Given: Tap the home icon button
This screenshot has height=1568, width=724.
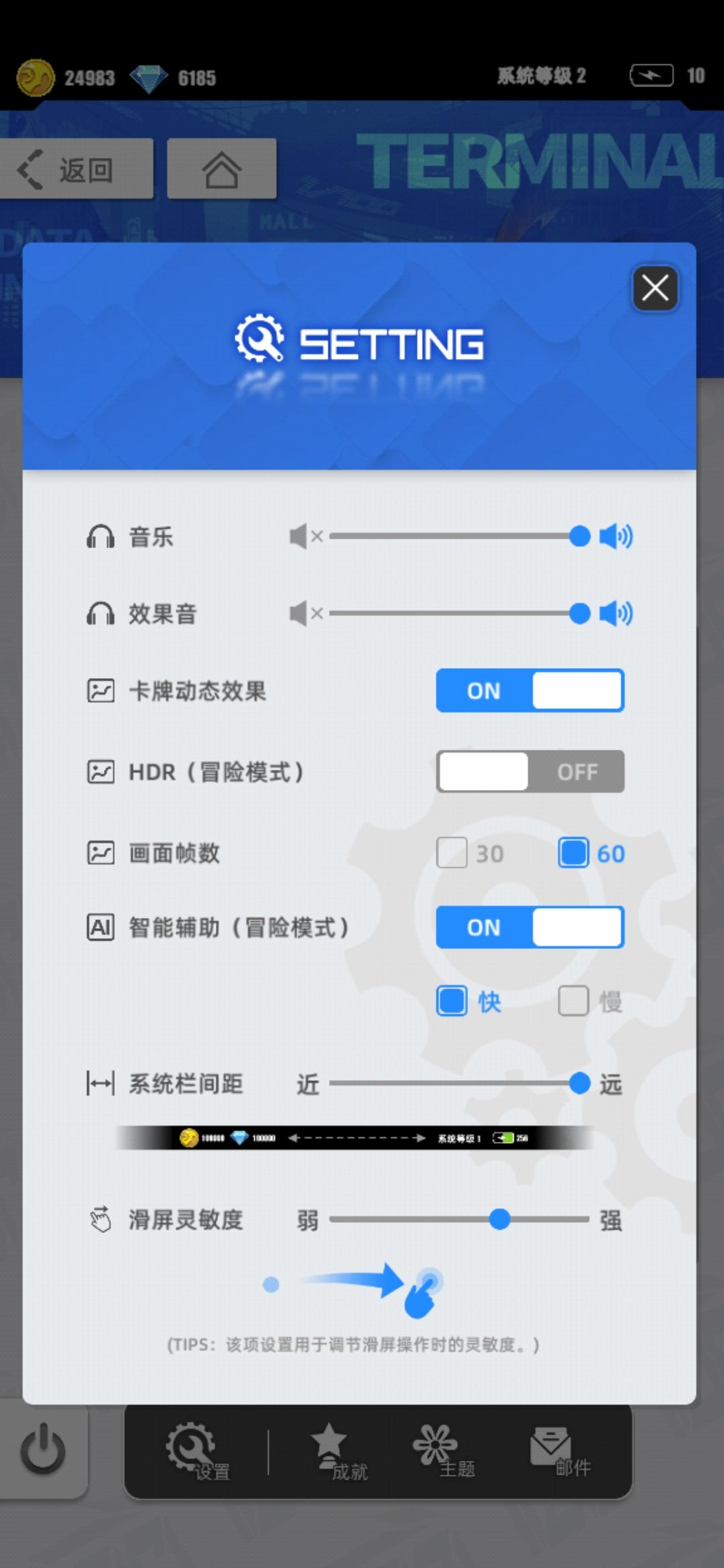Looking at the screenshot, I should click(x=222, y=169).
